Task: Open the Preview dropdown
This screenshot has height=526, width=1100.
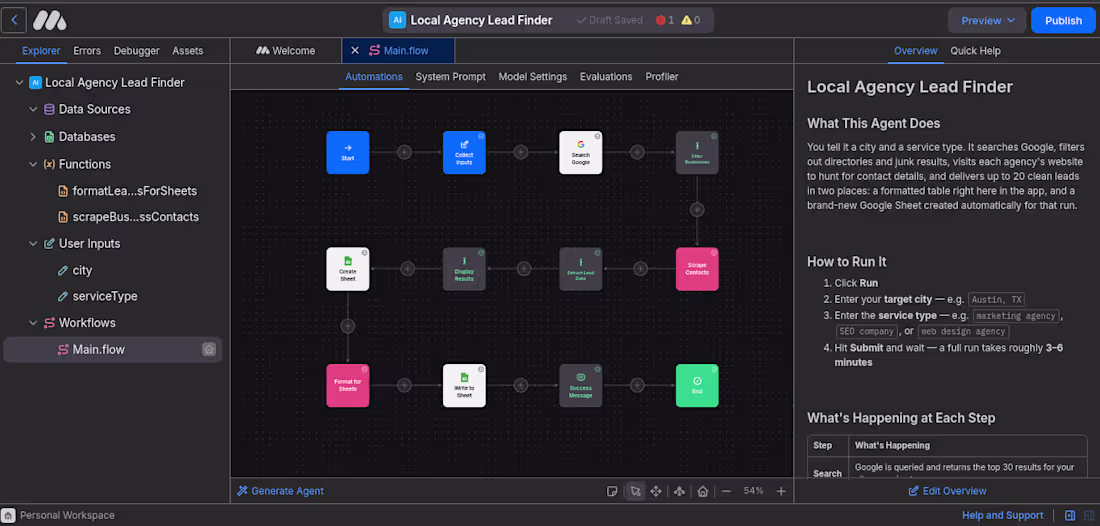Action: coord(987,20)
